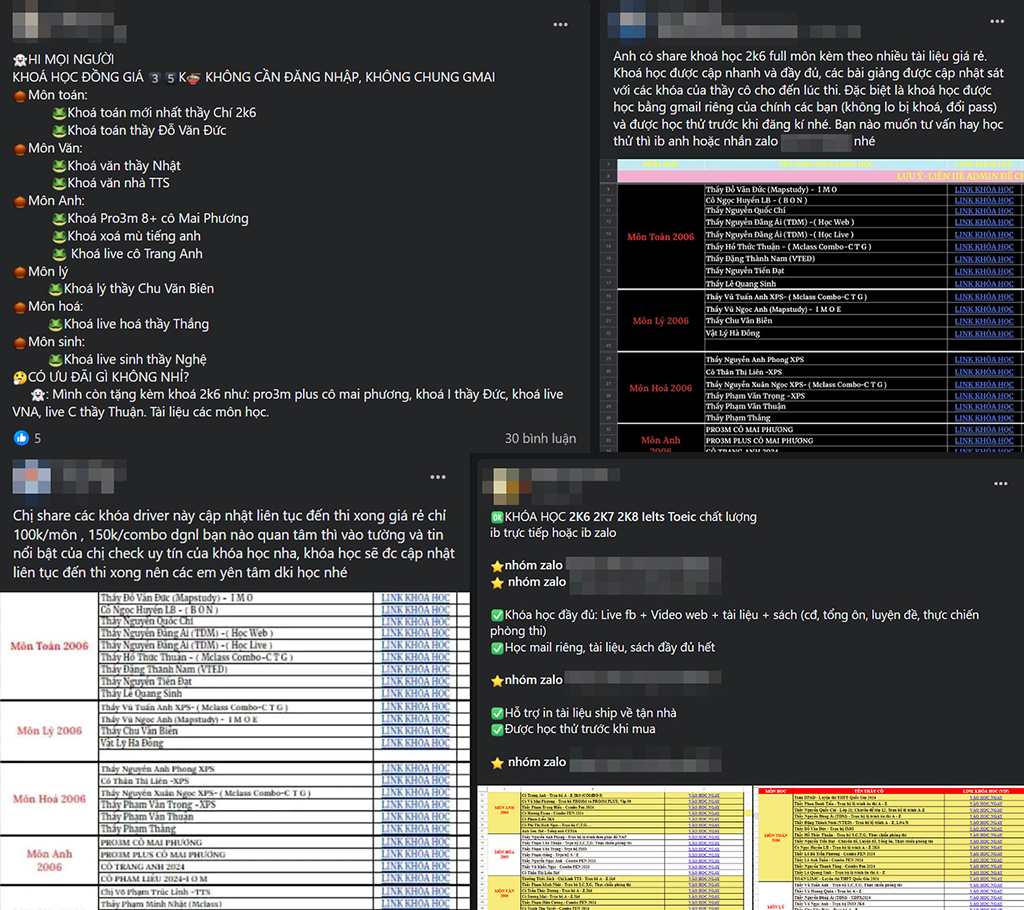
Task: Click avatar of "Chị share các khóa driver" poster
Action: 30,477
